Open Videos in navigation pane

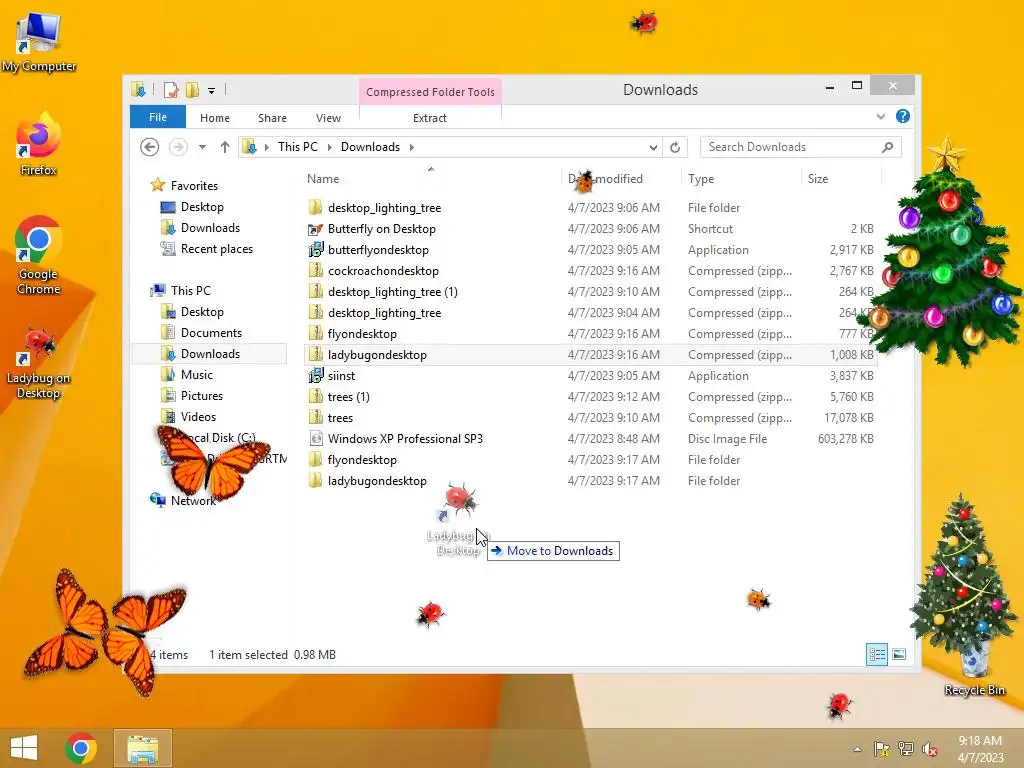point(198,417)
